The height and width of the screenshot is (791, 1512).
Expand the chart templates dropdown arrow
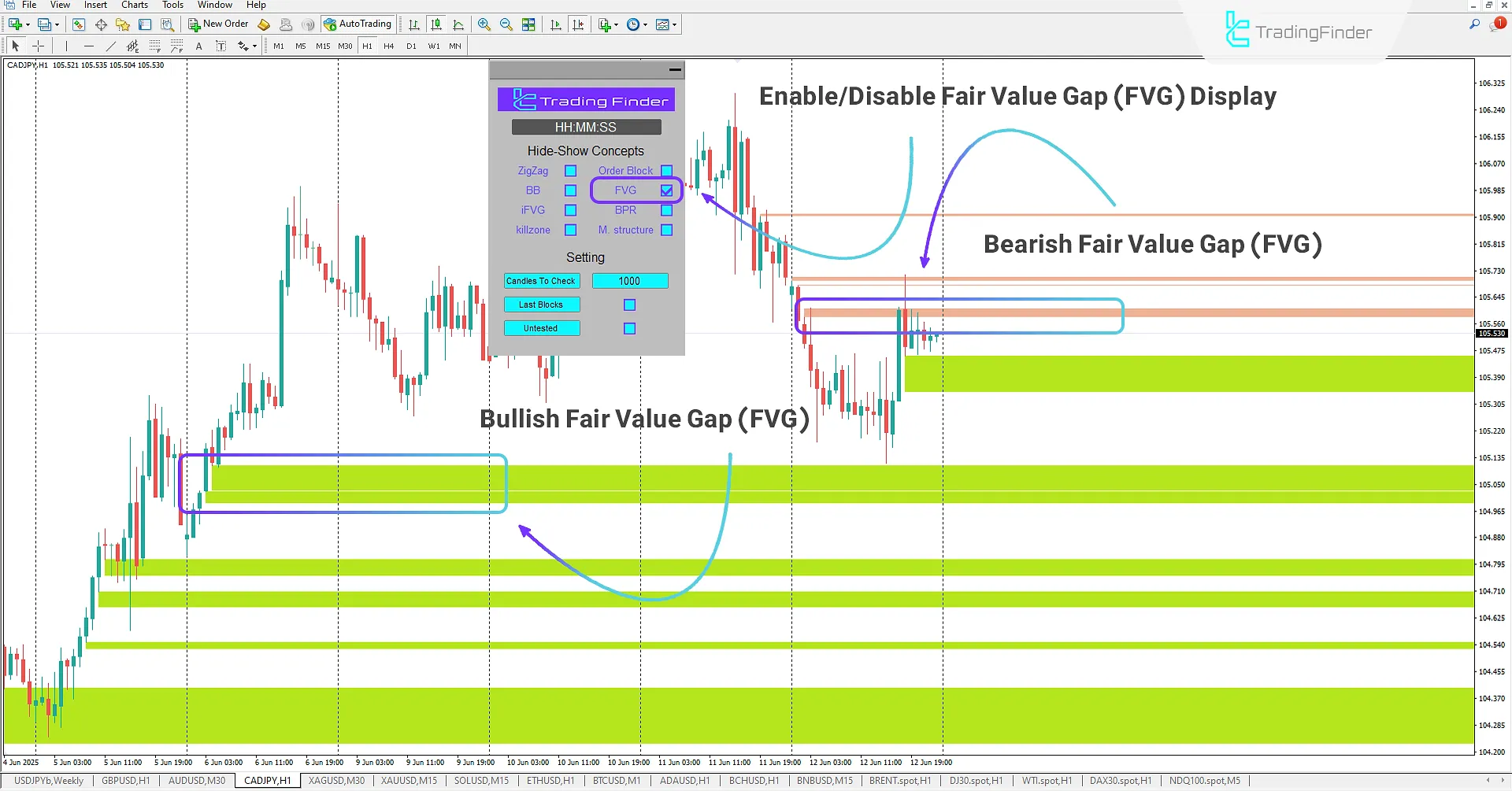675,24
